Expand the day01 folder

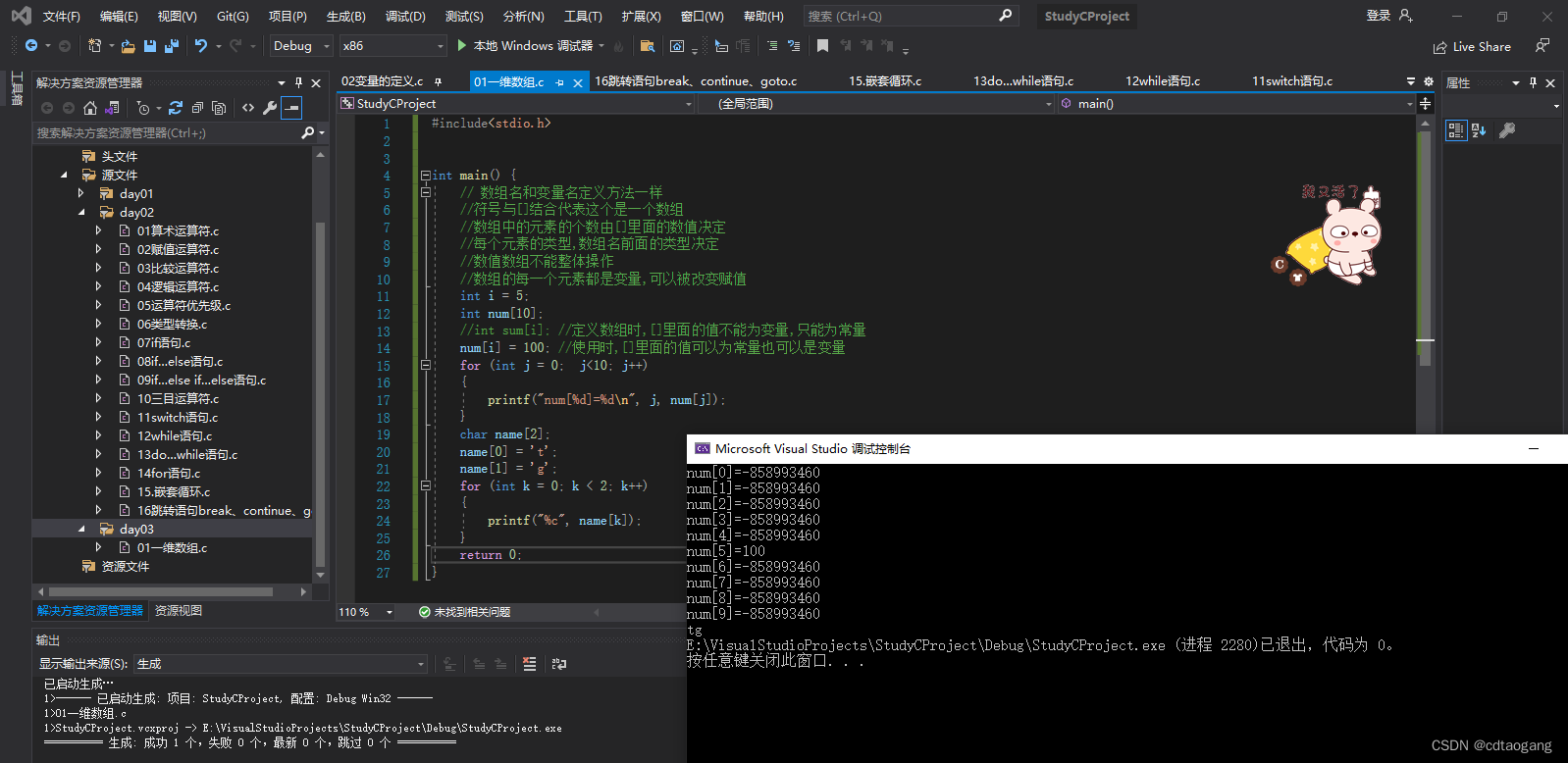click(81, 194)
